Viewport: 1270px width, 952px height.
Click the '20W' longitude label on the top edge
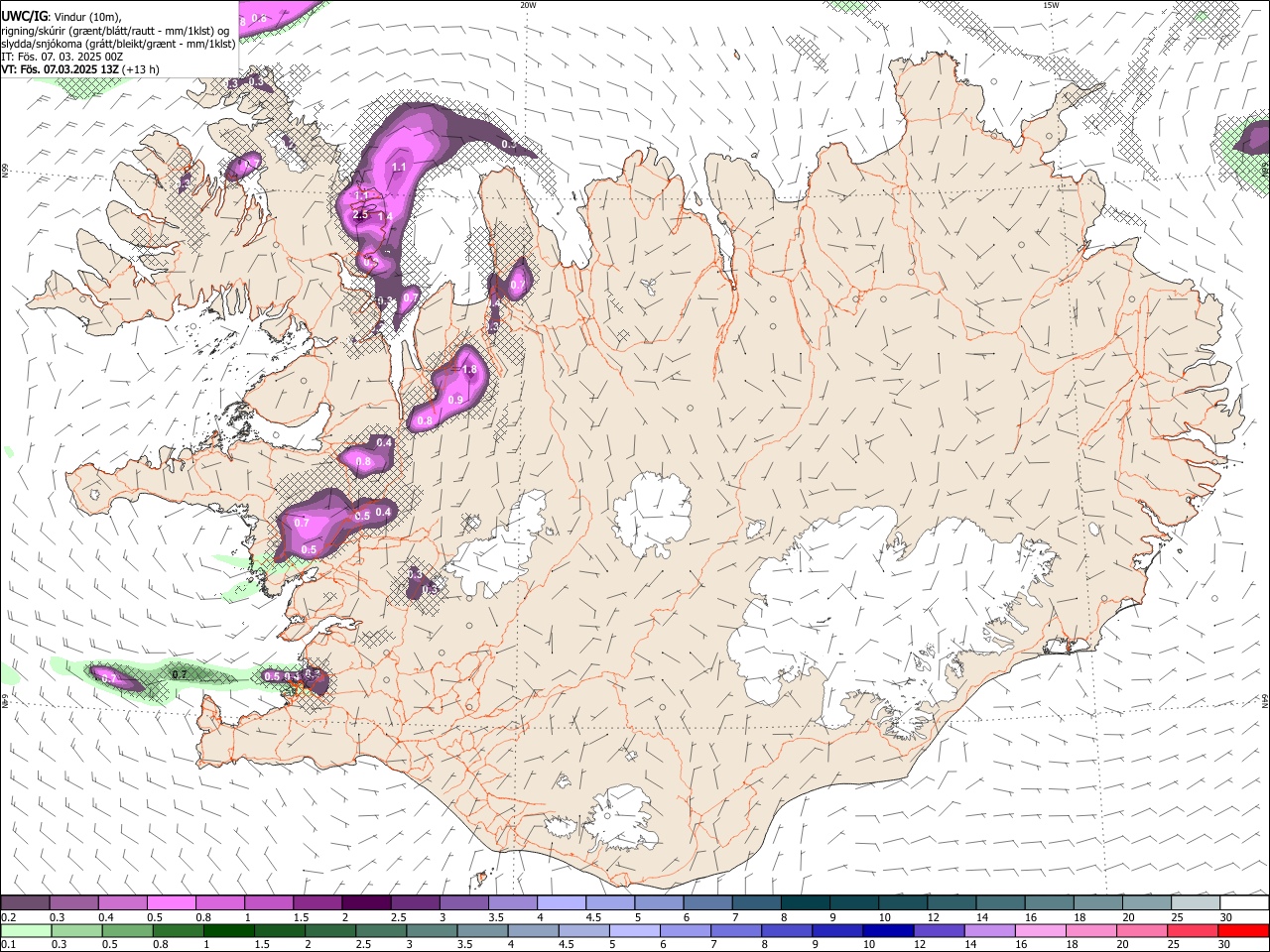[x=528, y=5]
